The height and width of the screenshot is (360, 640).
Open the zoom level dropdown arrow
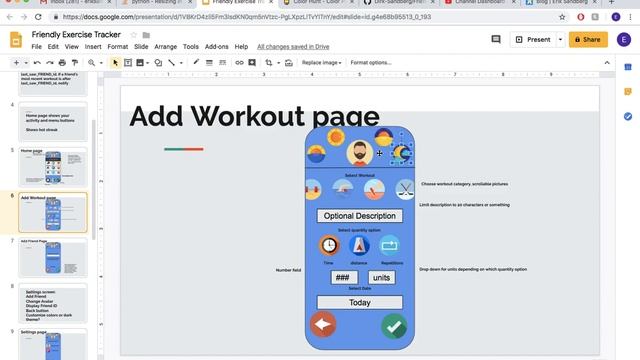[101, 63]
